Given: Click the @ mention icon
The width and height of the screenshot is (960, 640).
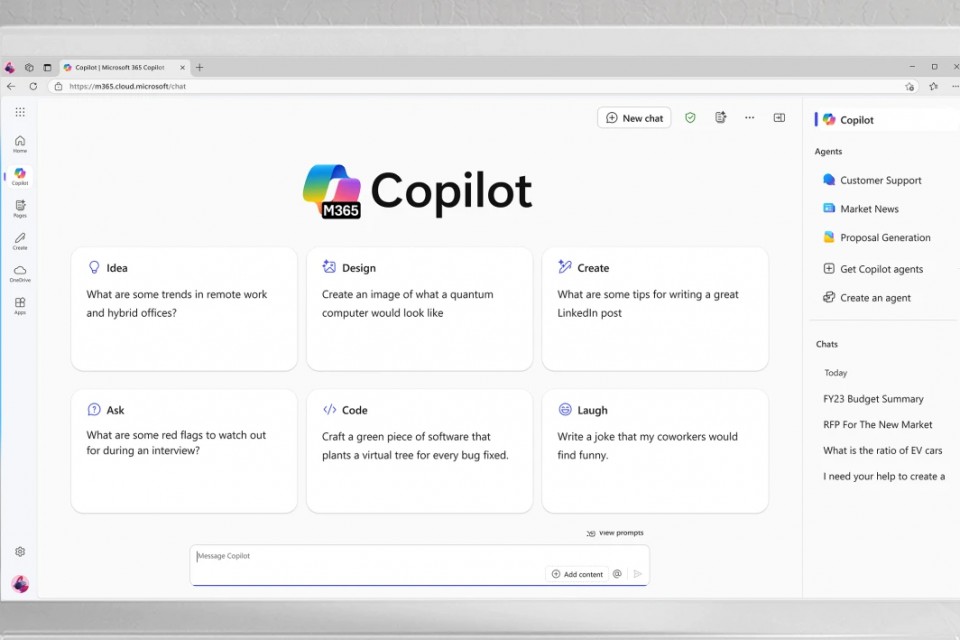Looking at the screenshot, I should (x=617, y=574).
